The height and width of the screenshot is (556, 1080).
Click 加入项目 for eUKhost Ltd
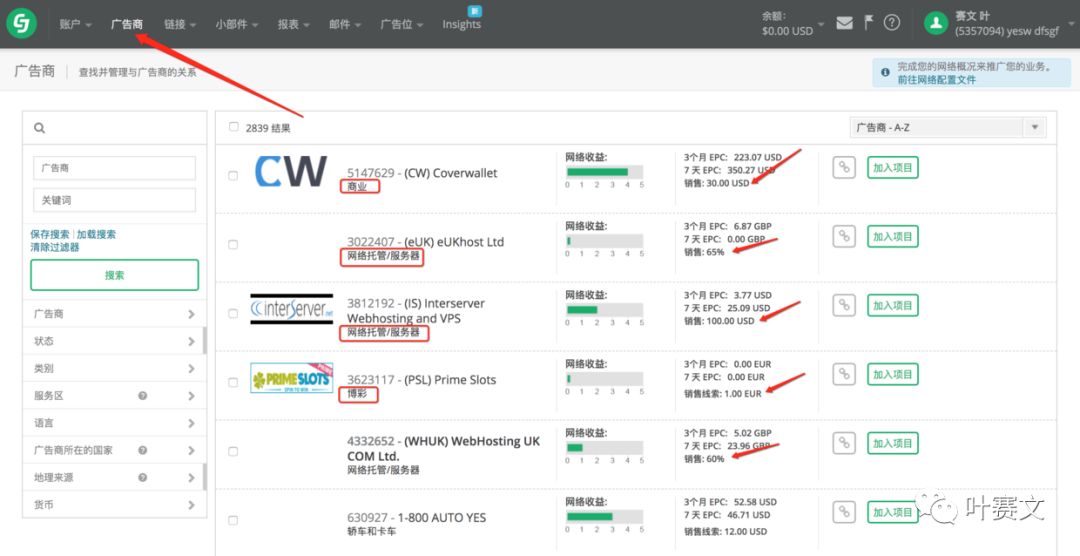[893, 236]
